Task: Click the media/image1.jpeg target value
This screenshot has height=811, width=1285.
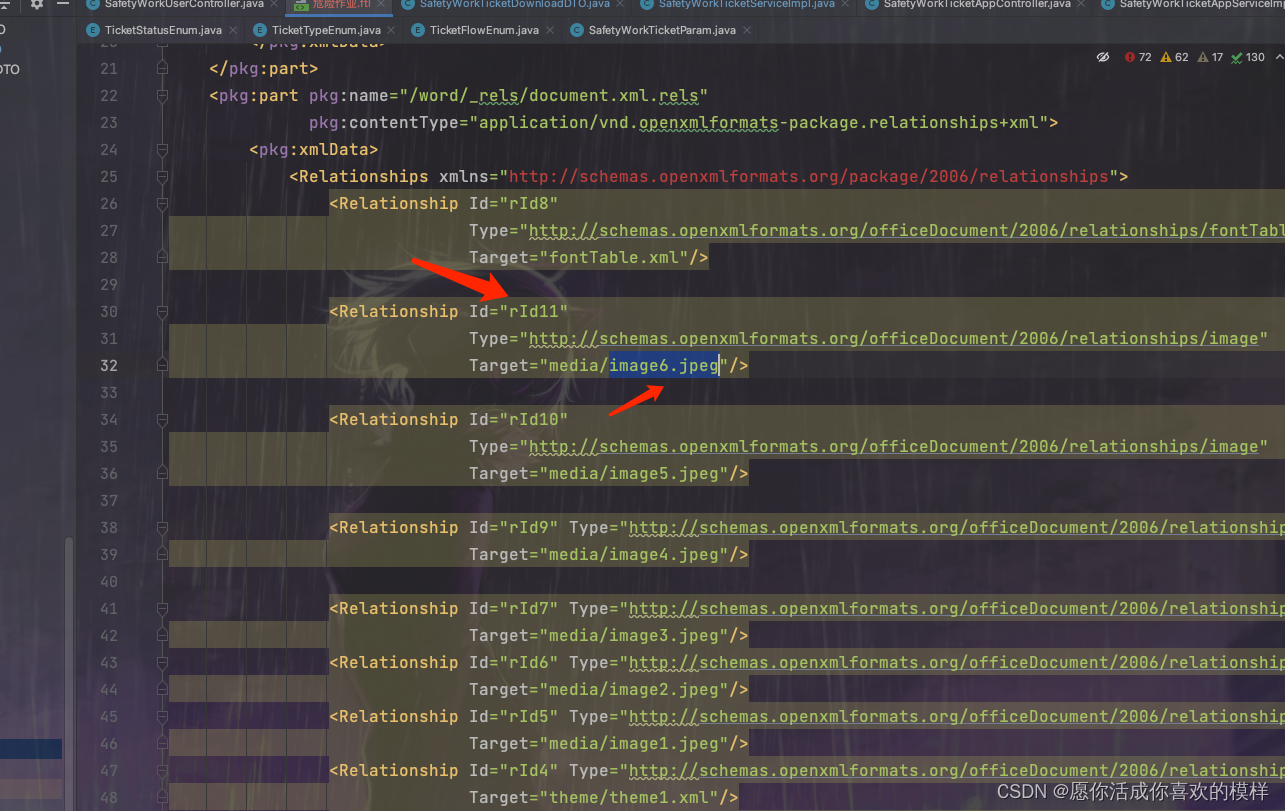Action: [x=634, y=744]
